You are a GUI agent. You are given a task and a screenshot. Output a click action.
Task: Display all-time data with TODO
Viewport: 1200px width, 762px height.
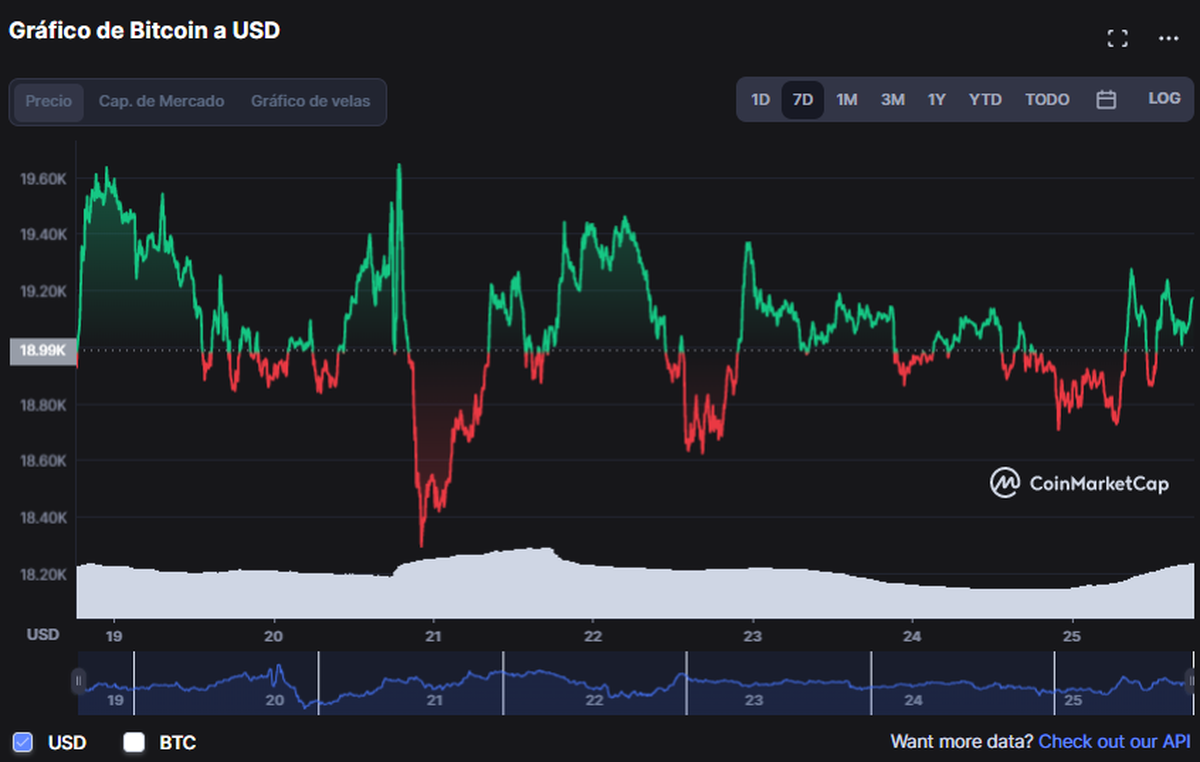click(x=1046, y=99)
